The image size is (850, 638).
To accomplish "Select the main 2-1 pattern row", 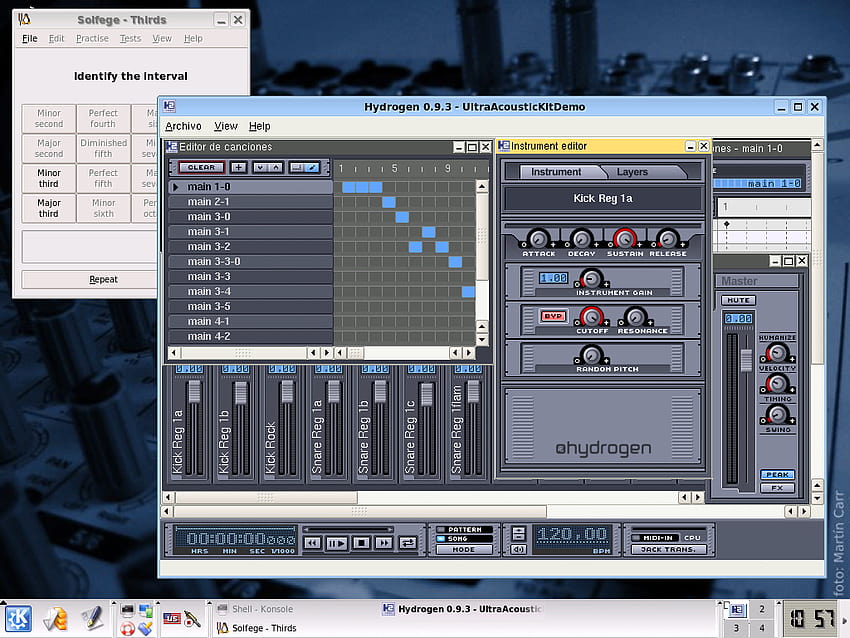I will [x=251, y=202].
